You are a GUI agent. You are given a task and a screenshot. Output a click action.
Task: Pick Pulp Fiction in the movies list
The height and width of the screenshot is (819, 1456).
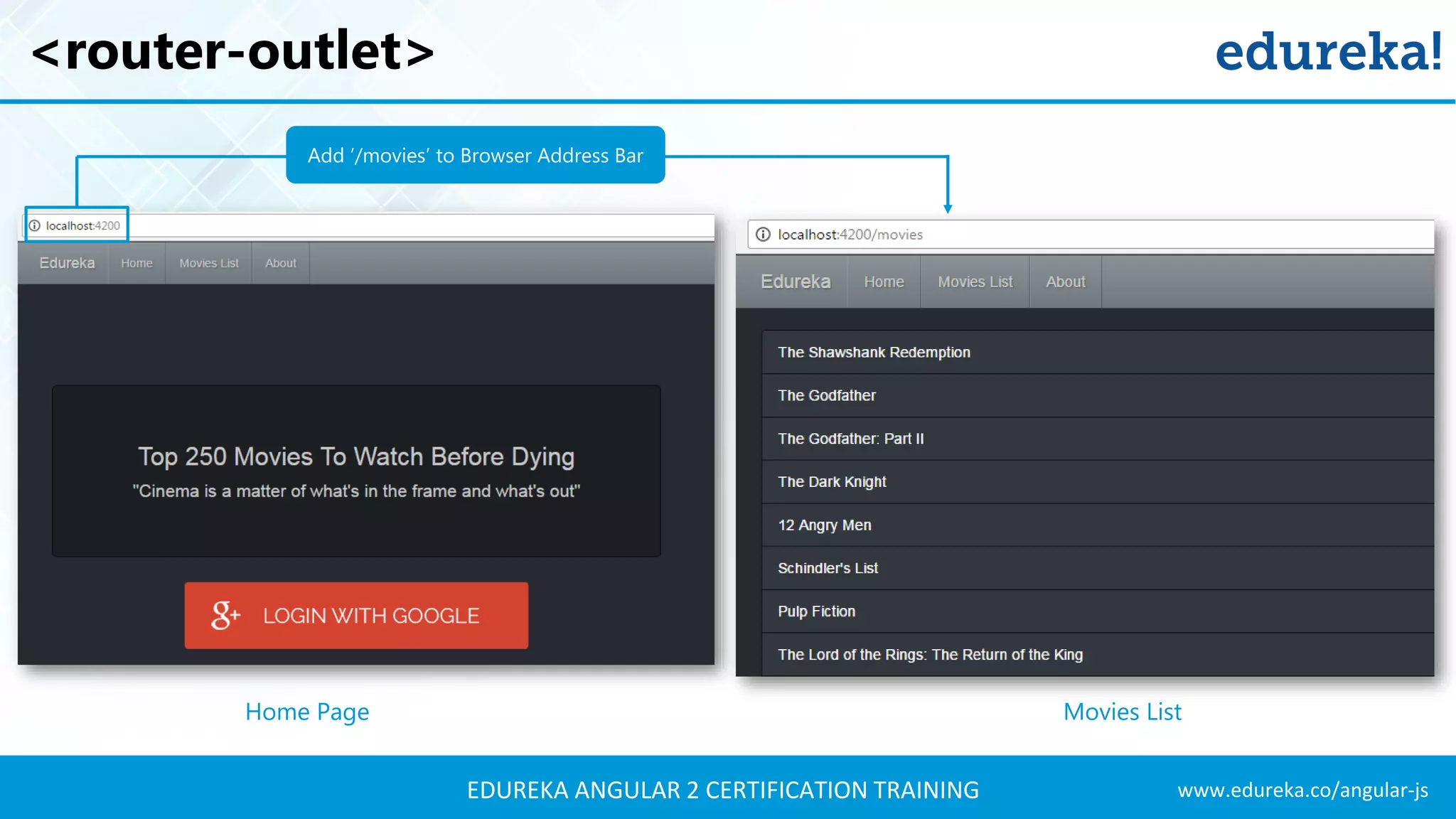(816, 611)
